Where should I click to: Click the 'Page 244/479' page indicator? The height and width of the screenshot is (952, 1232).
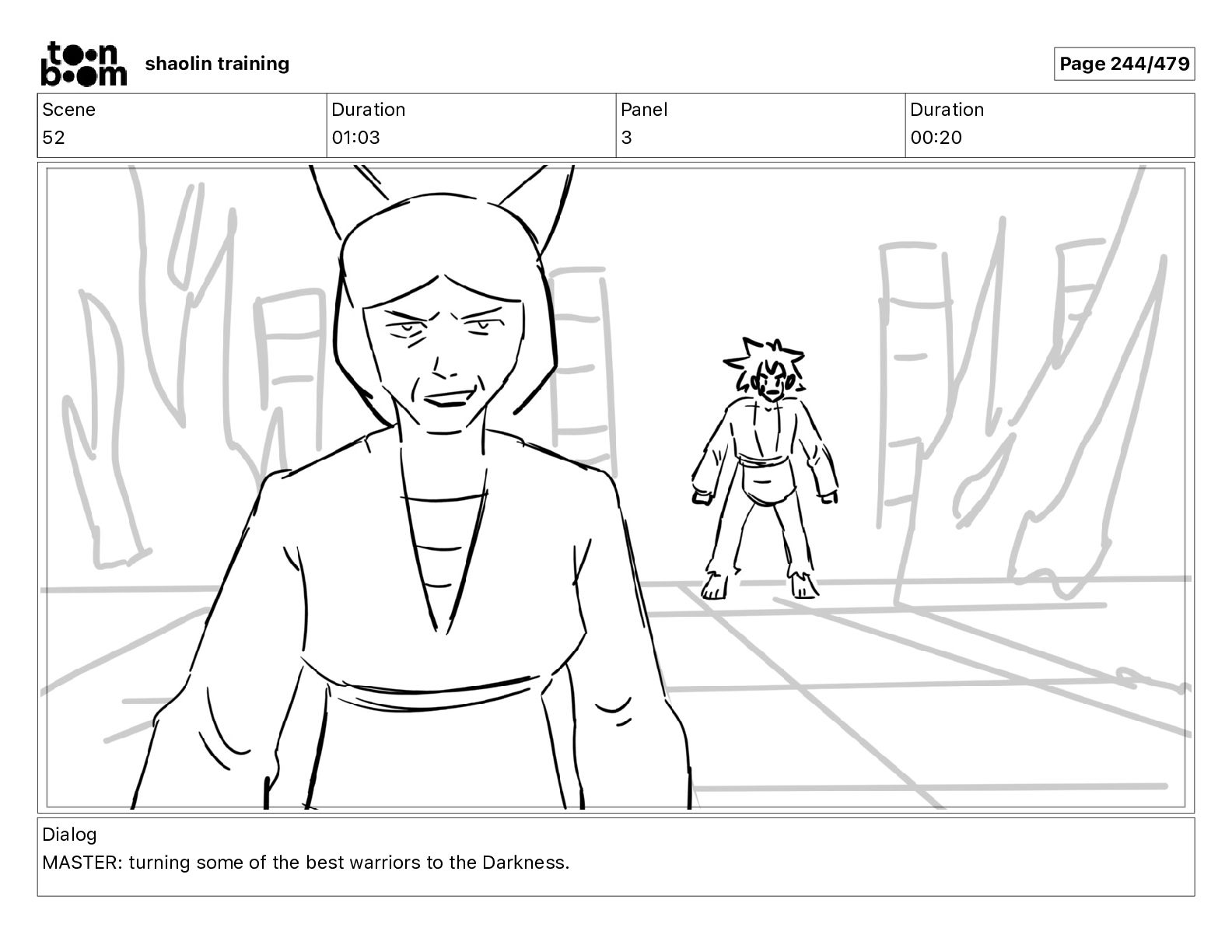tap(1124, 64)
